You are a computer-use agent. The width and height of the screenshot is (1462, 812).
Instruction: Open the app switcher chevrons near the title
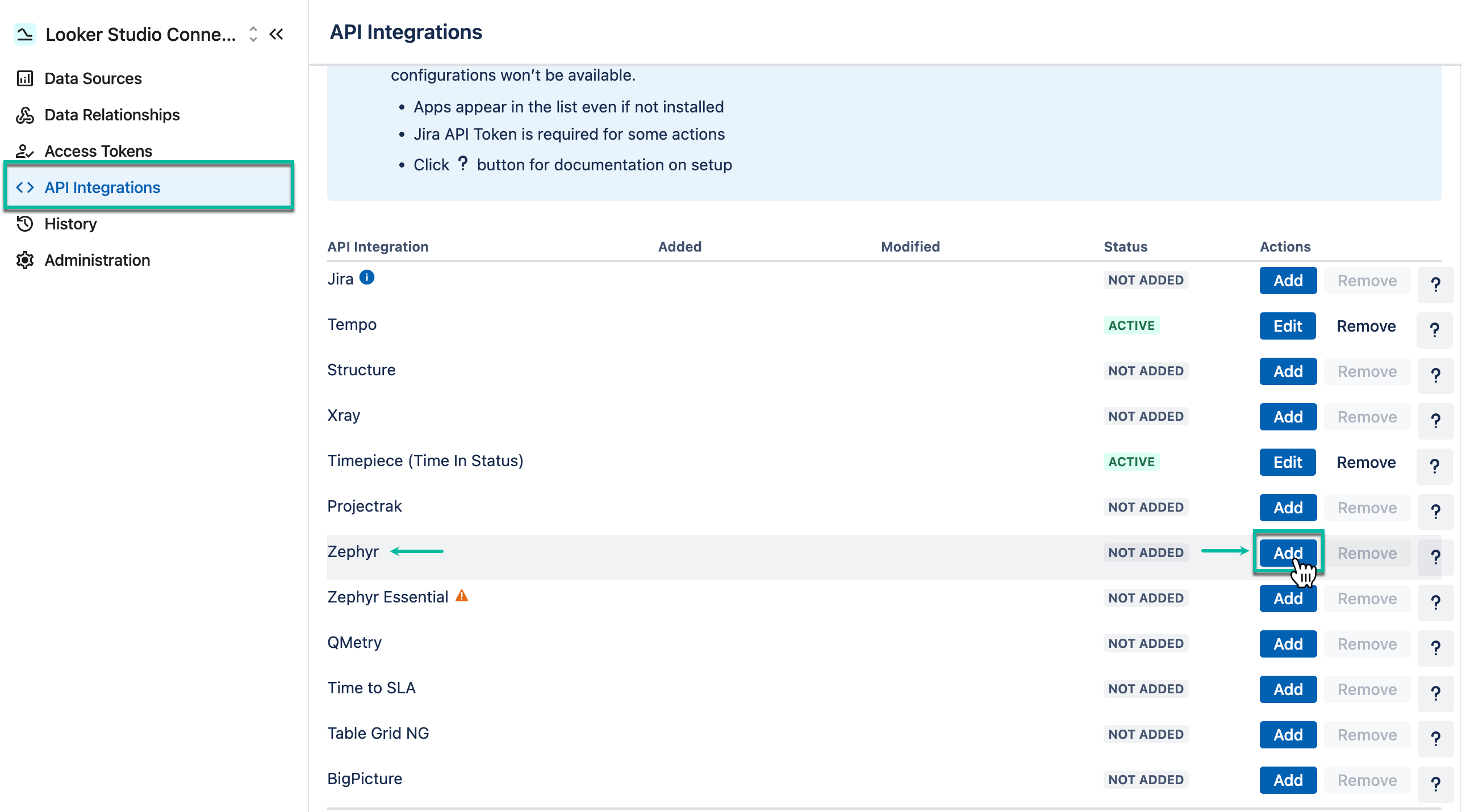click(252, 34)
